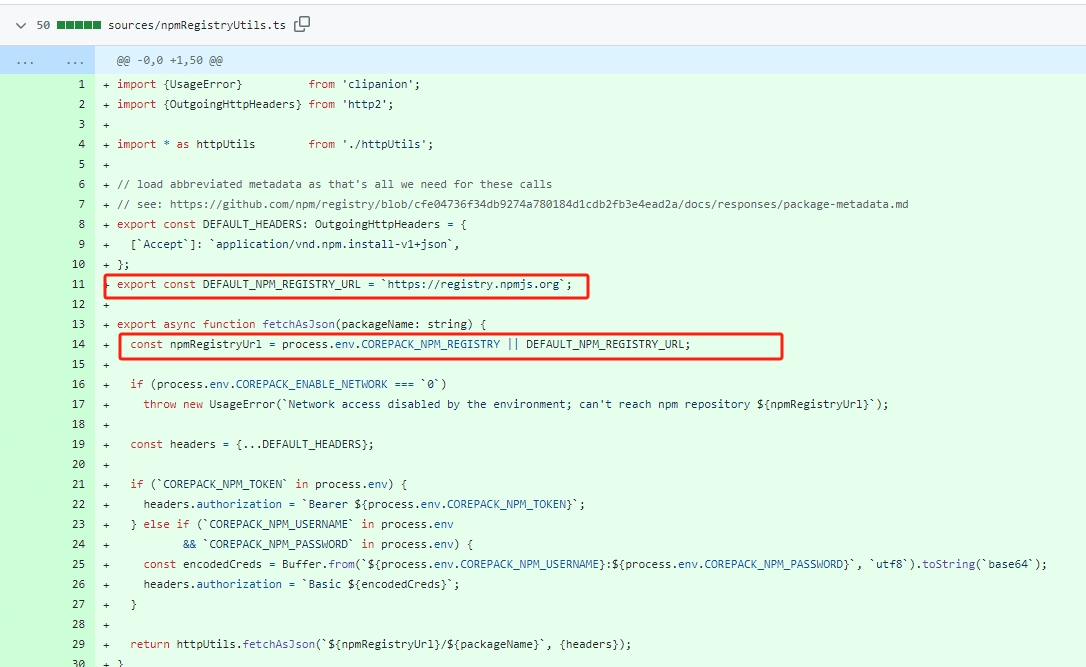Click the green diffstat squares indicator
This screenshot has height=667, width=1086.
pos(79,24)
